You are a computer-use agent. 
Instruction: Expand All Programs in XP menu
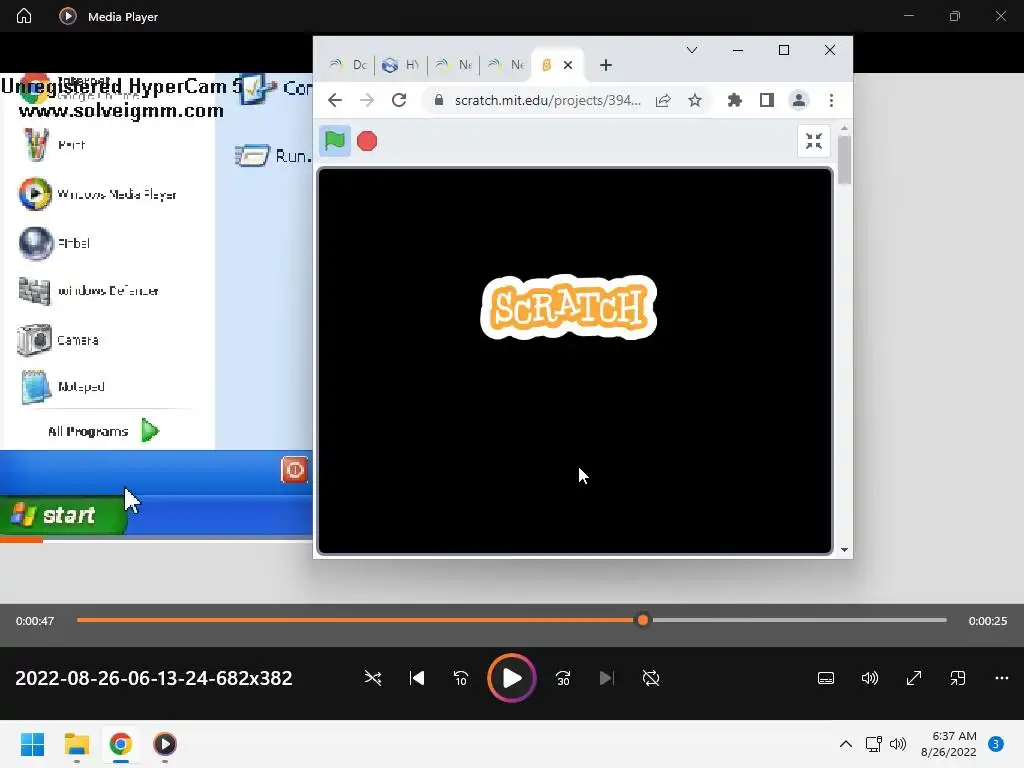click(x=103, y=431)
